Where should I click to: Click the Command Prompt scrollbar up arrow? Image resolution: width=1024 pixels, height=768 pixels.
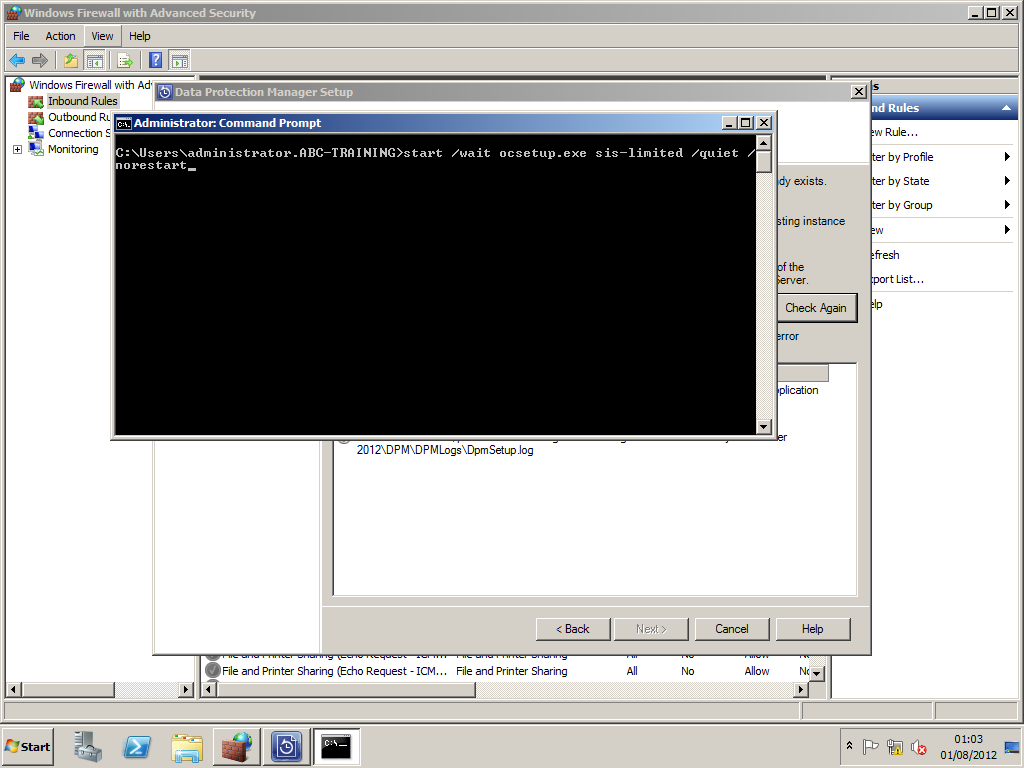[x=763, y=142]
